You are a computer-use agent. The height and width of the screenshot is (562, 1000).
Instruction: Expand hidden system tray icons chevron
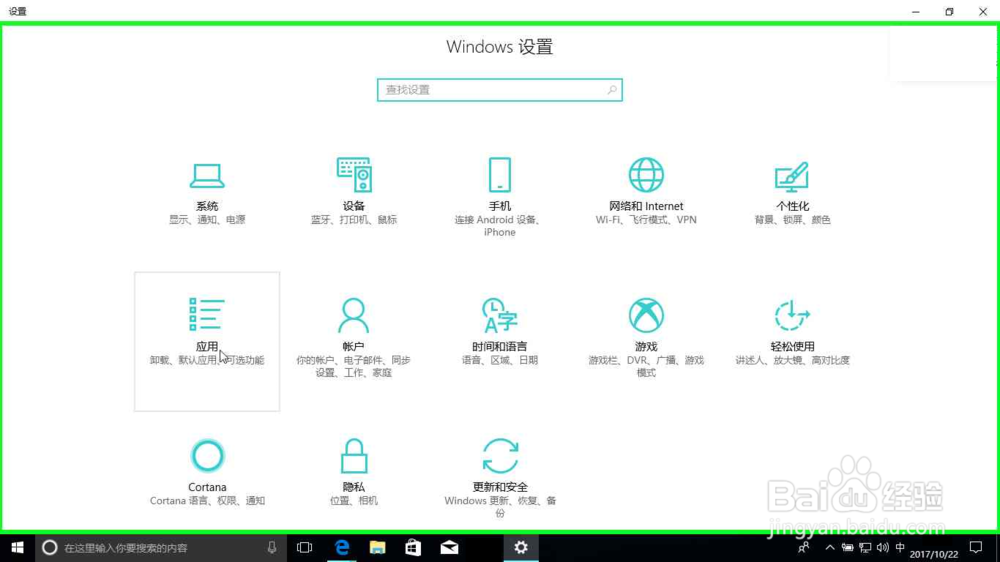pos(830,547)
